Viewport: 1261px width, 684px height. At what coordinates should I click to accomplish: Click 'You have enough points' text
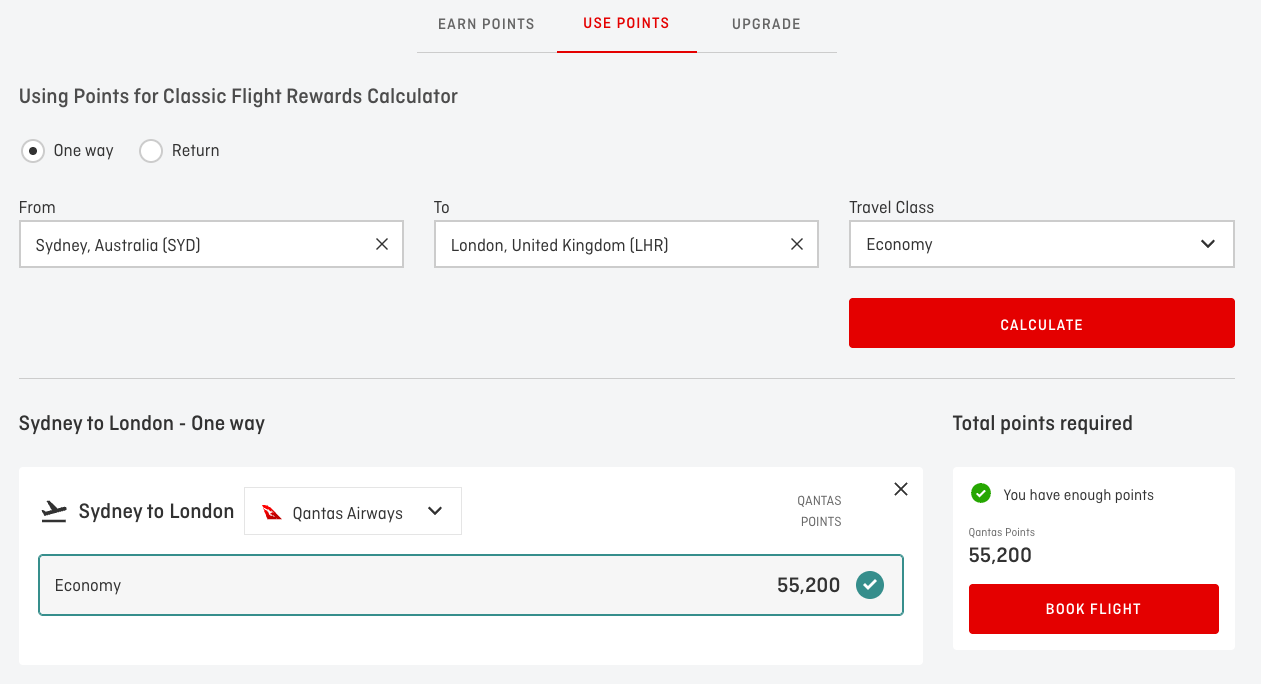[x=1079, y=495]
